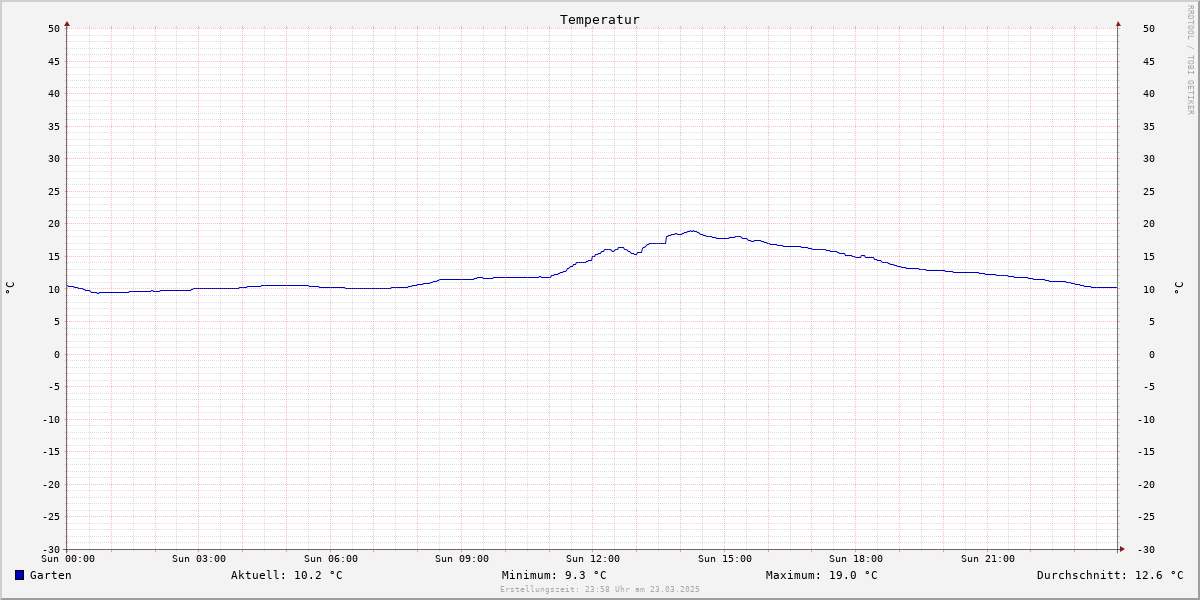Click the Sun 09:00 time axis label
This screenshot has height=600, width=1200.
pyautogui.click(x=462, y=559)
